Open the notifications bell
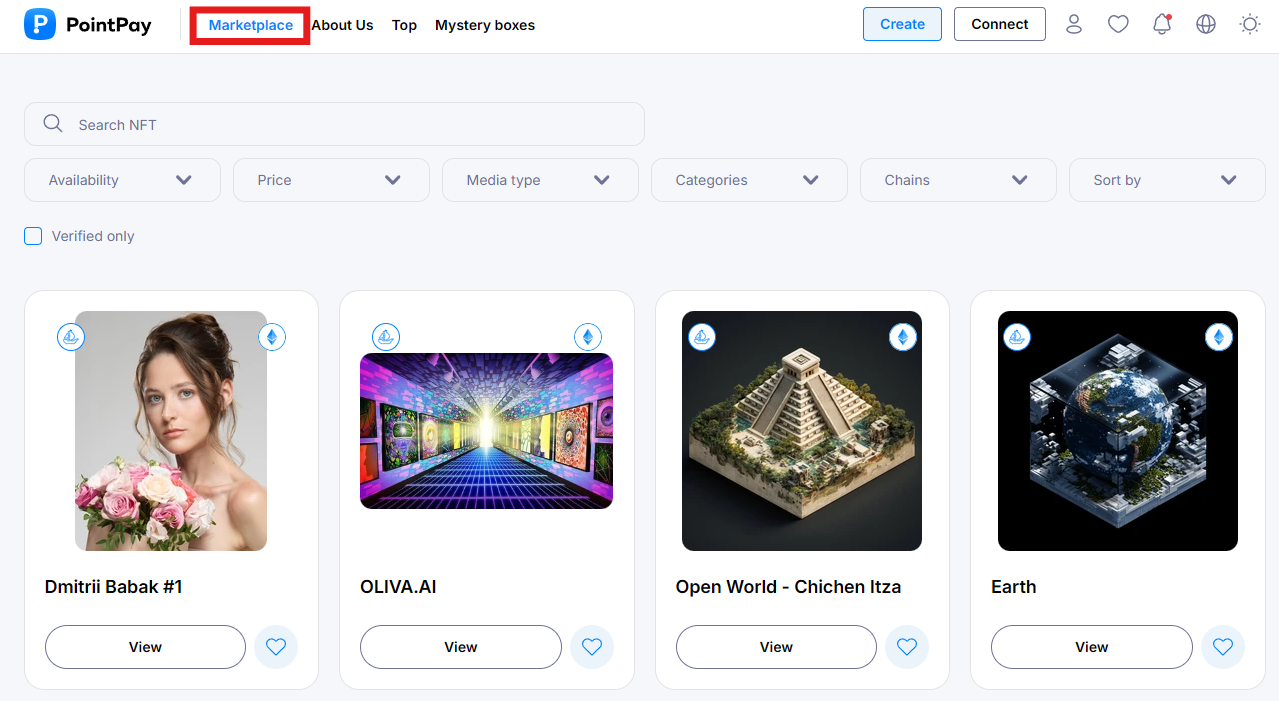Image resolution: width=1279 pixels, height=701 pixels. coord(1162,24)
